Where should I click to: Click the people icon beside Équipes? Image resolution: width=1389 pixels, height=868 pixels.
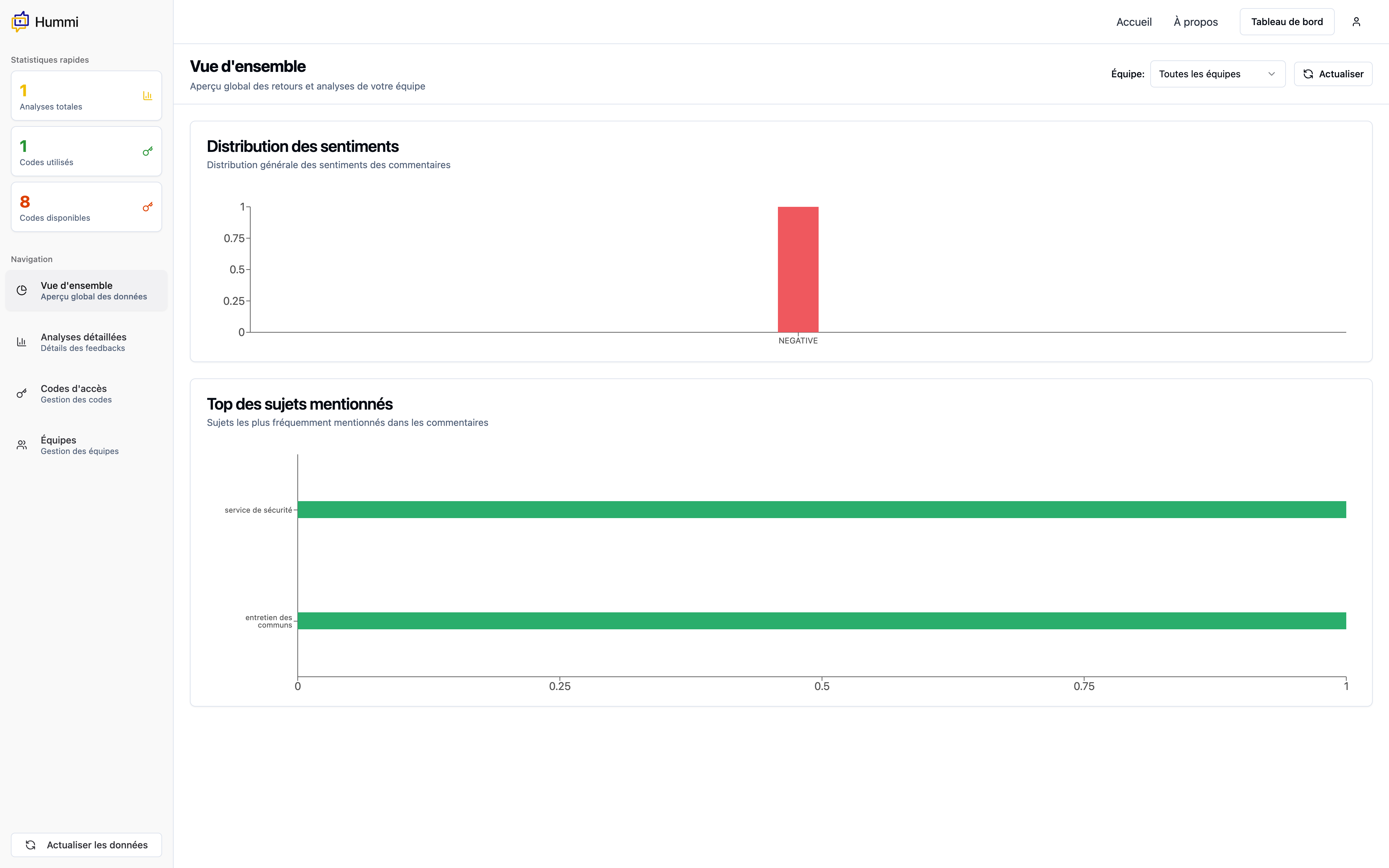pyautogui.click(x=22, y=445)
